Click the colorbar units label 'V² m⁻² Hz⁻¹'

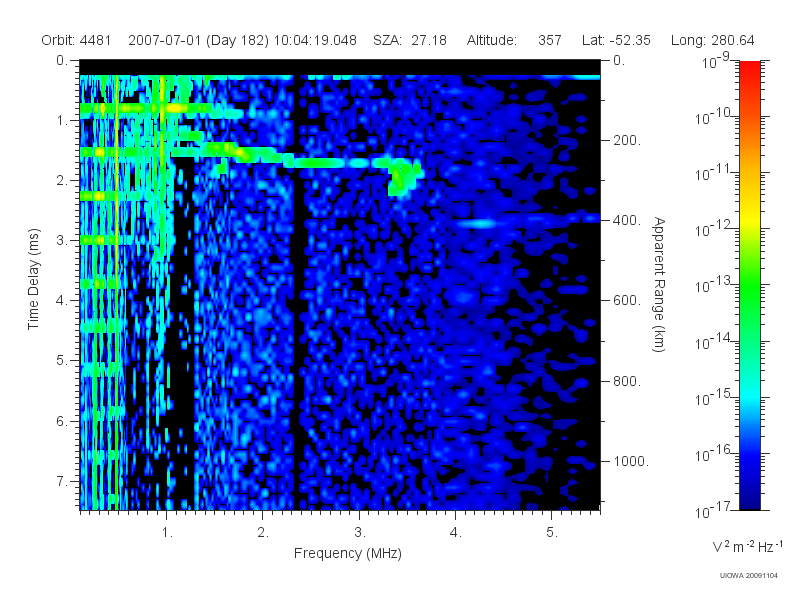[747, 545]
